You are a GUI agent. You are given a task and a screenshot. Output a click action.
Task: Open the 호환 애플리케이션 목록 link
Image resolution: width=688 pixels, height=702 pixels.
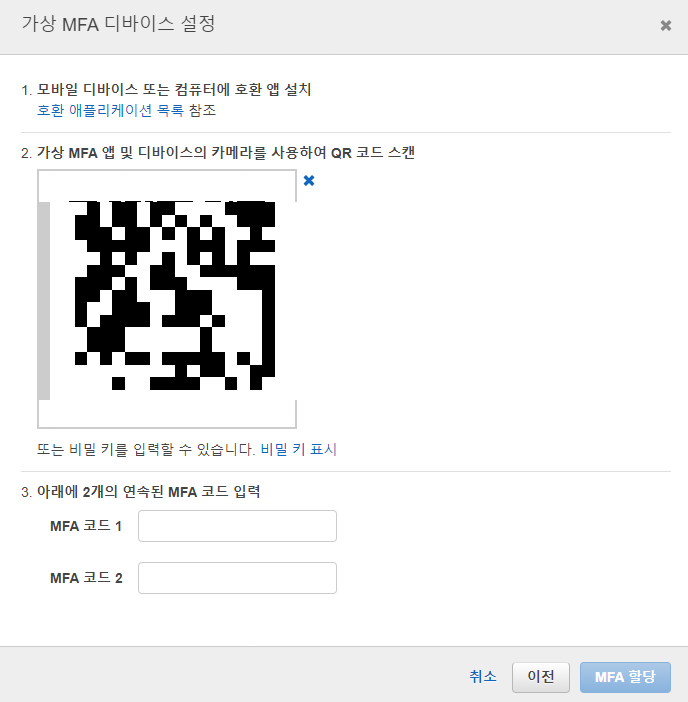[x=110, y=110]
